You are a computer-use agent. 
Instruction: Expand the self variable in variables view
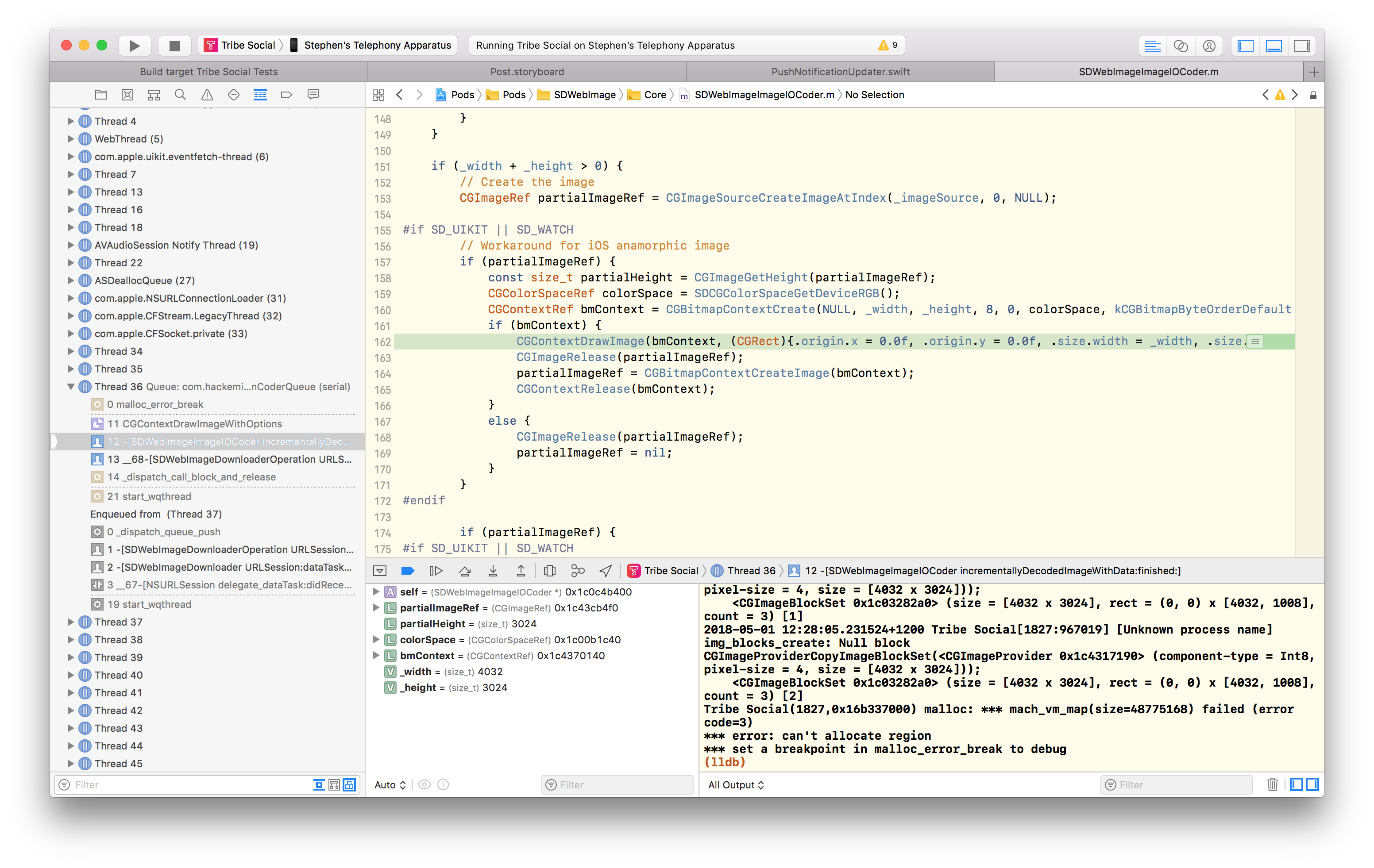(376, 592)
